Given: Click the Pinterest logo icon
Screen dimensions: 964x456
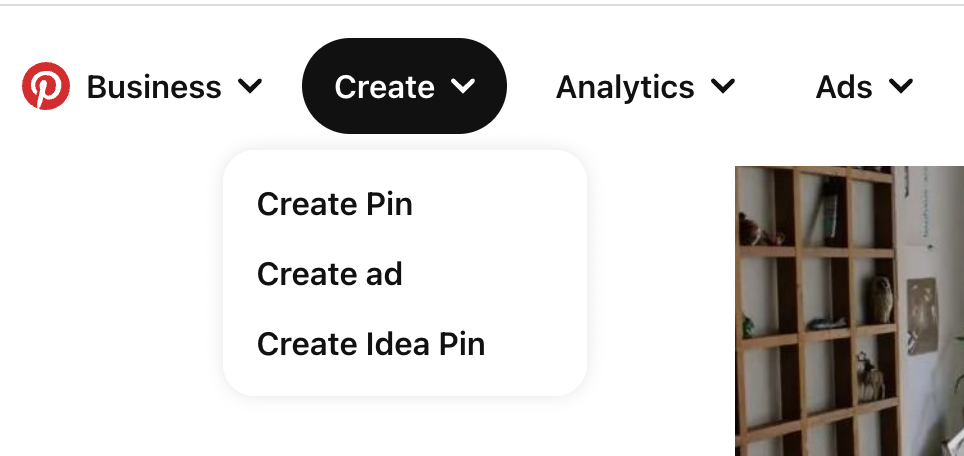Looking at the screenshot, I should (46, 87).
